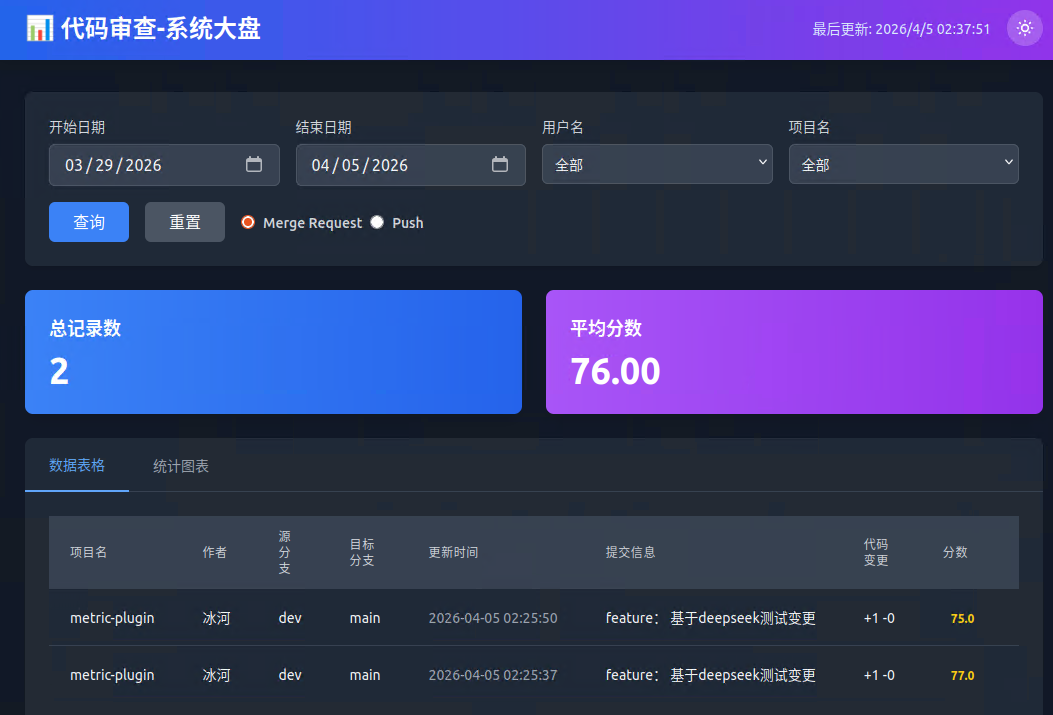Open start date calendar picker icon
Image resolution: width=1053 pixels, height=715 pixels.
tap(254, 164)
